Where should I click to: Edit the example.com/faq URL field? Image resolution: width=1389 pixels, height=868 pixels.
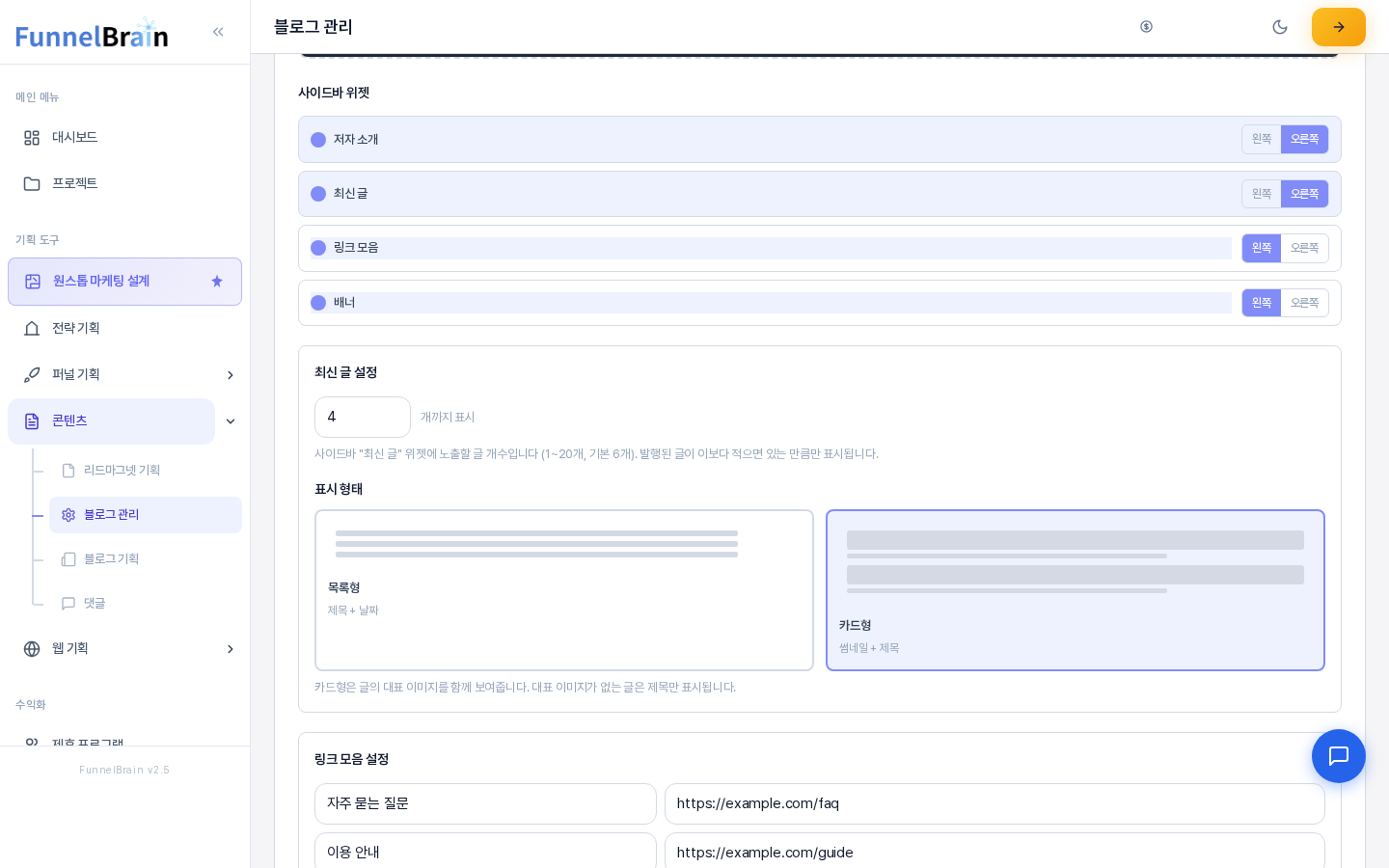click(x=994, y=803)
